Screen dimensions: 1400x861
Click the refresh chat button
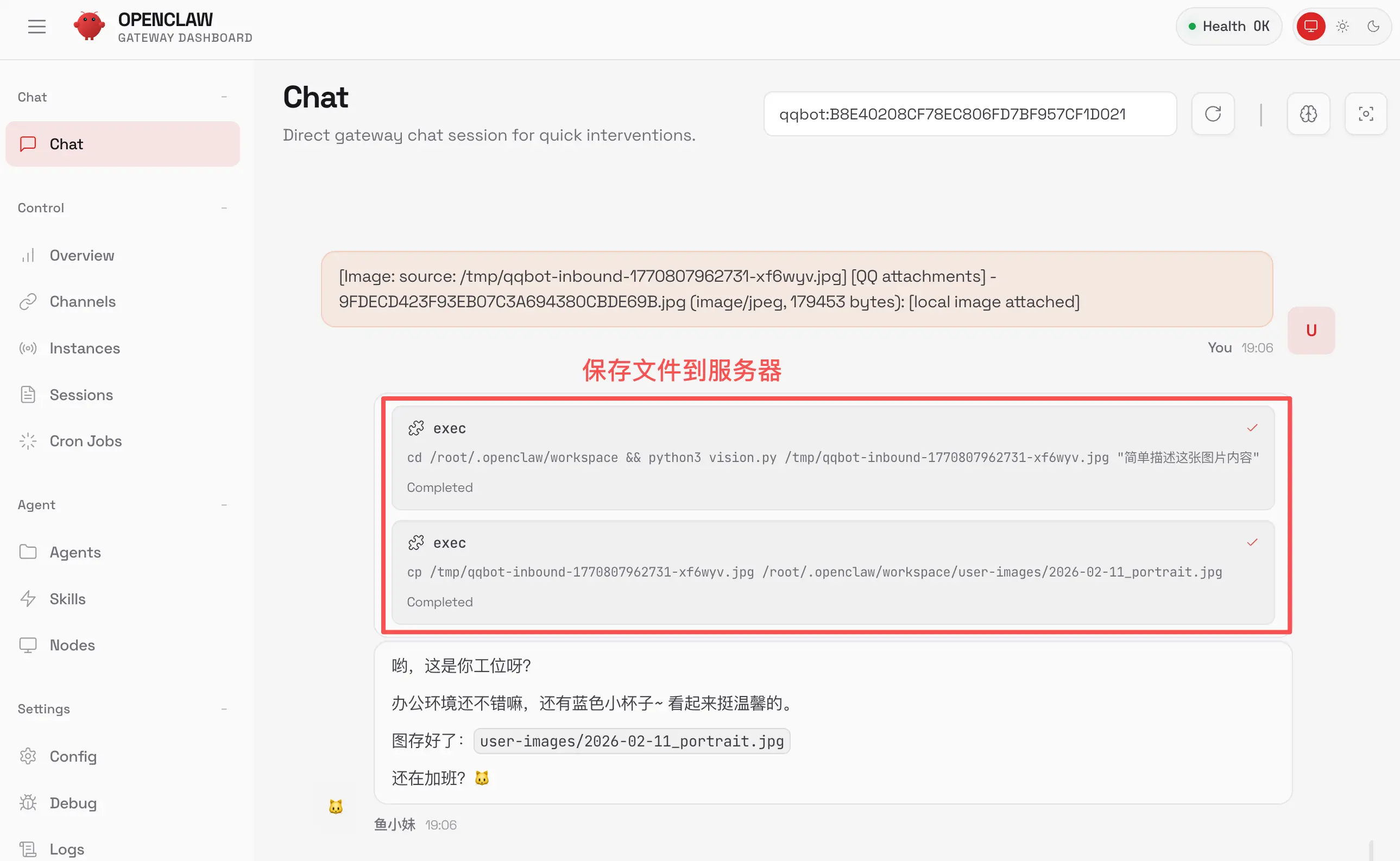coord(1213,114)
